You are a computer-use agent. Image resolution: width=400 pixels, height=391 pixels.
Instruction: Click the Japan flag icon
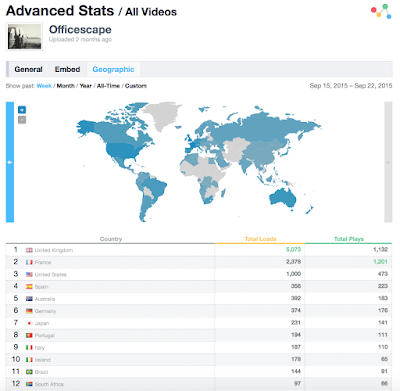[x=29, y=323]
